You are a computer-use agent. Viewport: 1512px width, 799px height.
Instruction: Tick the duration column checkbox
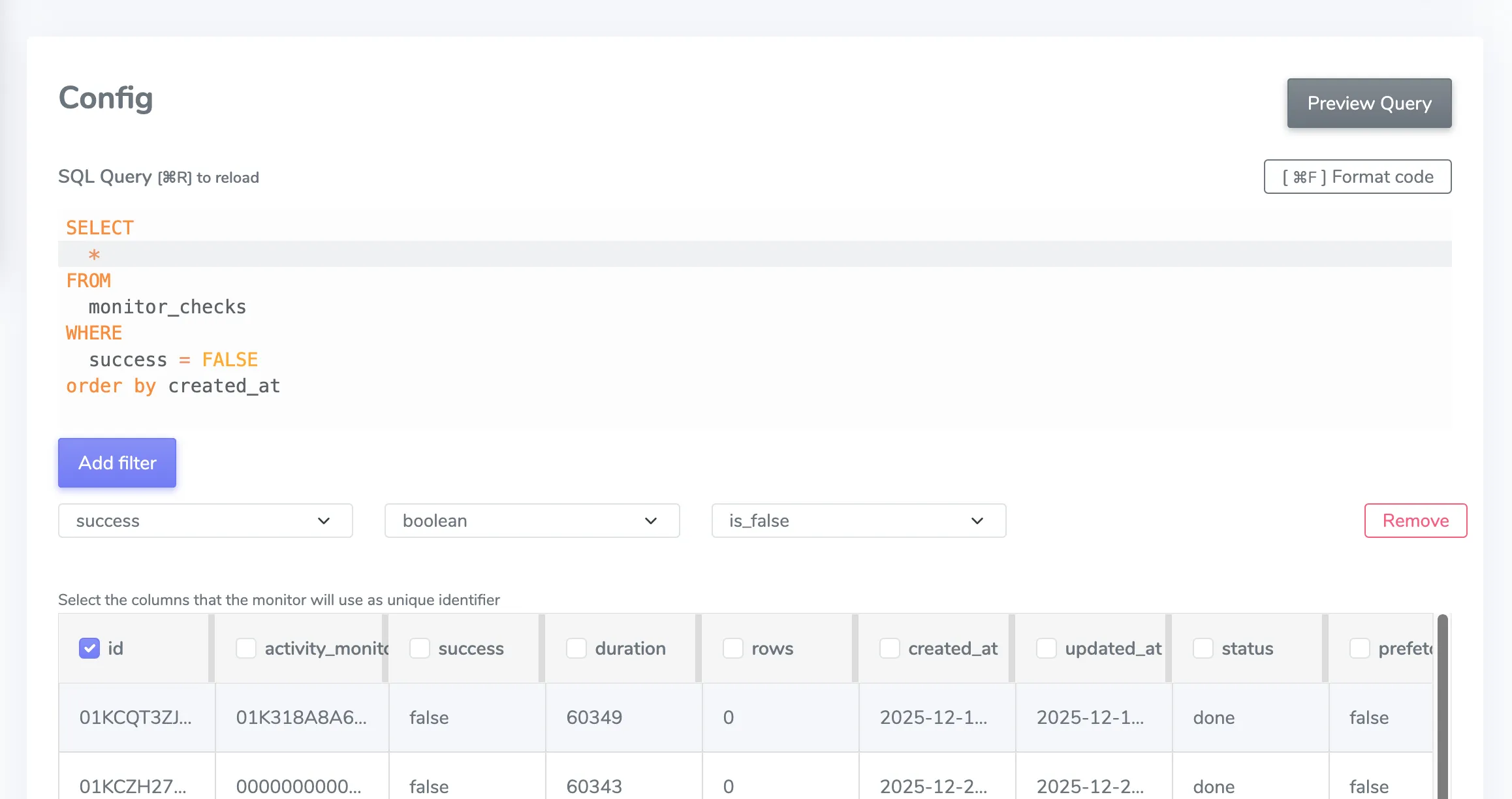[576, 648]
